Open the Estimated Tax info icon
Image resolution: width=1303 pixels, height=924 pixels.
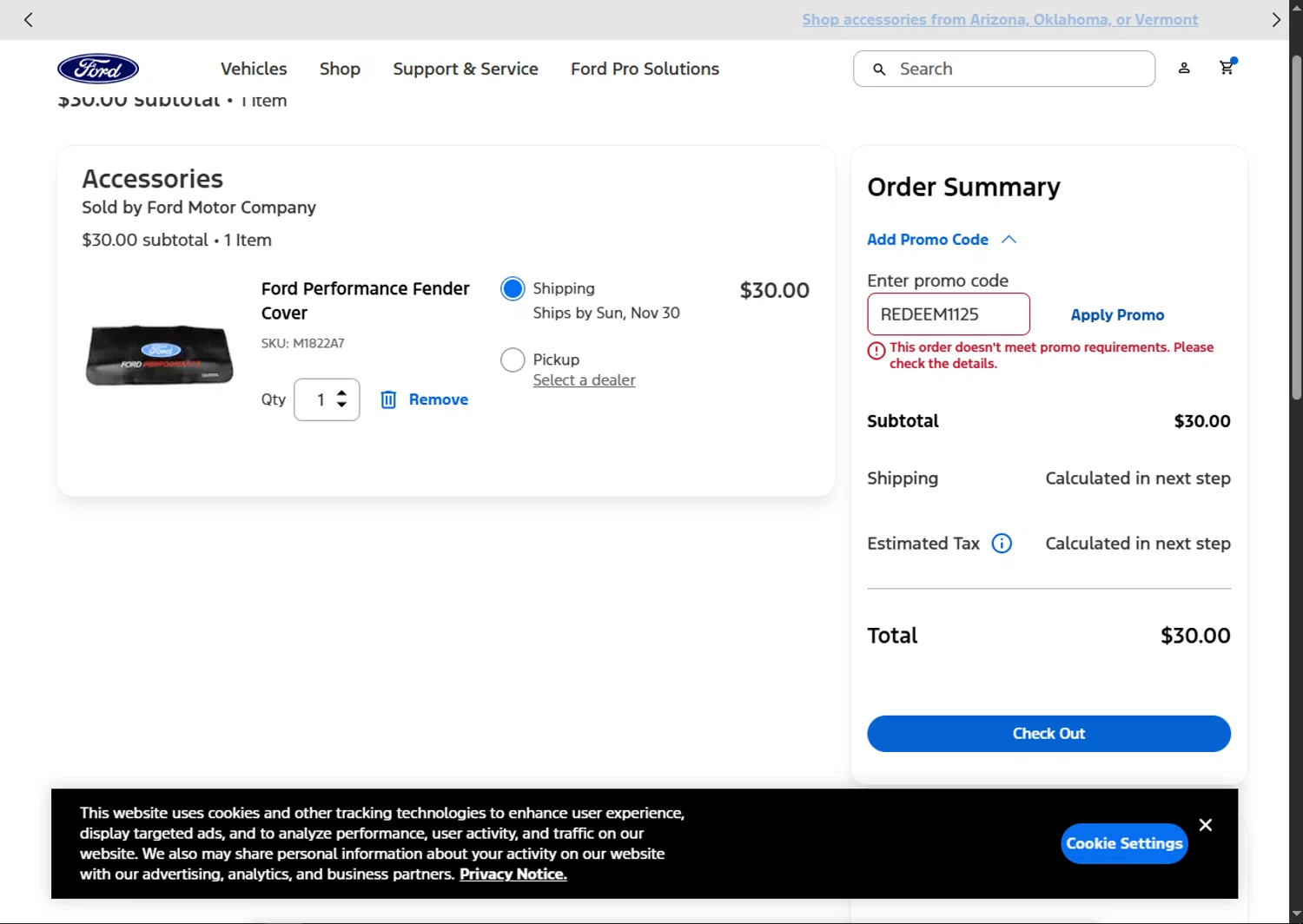coord(1002,544)
